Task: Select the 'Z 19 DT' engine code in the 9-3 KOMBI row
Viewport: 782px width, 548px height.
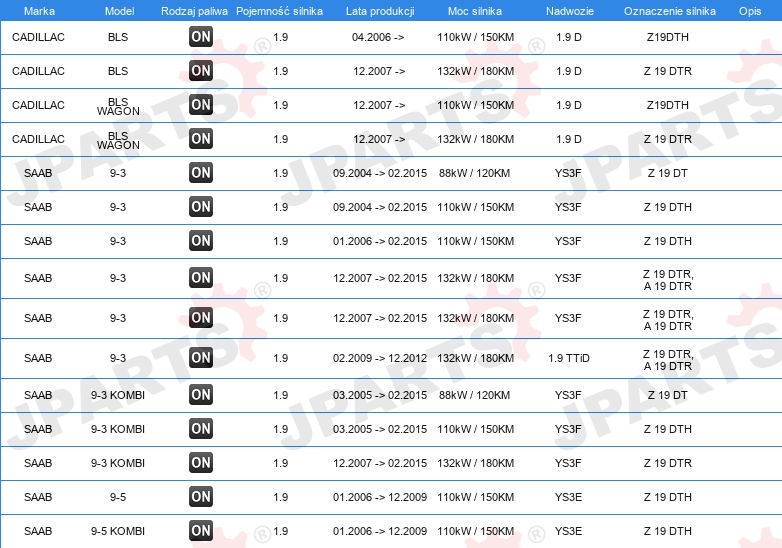Action: tap(668, 395)
